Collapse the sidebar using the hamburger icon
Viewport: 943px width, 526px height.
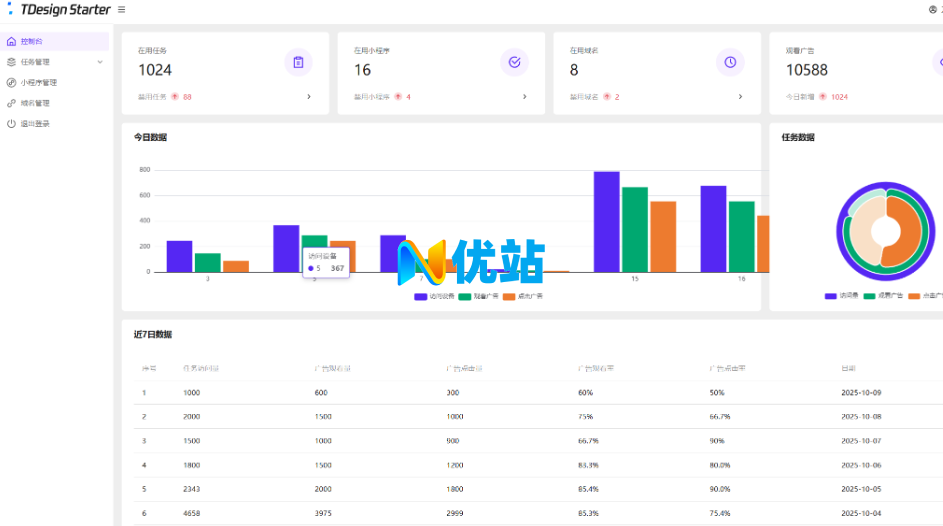pos(122,10)
